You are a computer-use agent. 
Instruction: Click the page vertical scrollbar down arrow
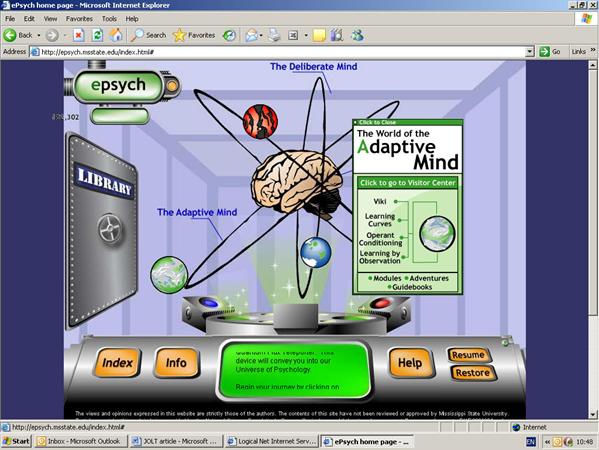click(593, 414)
